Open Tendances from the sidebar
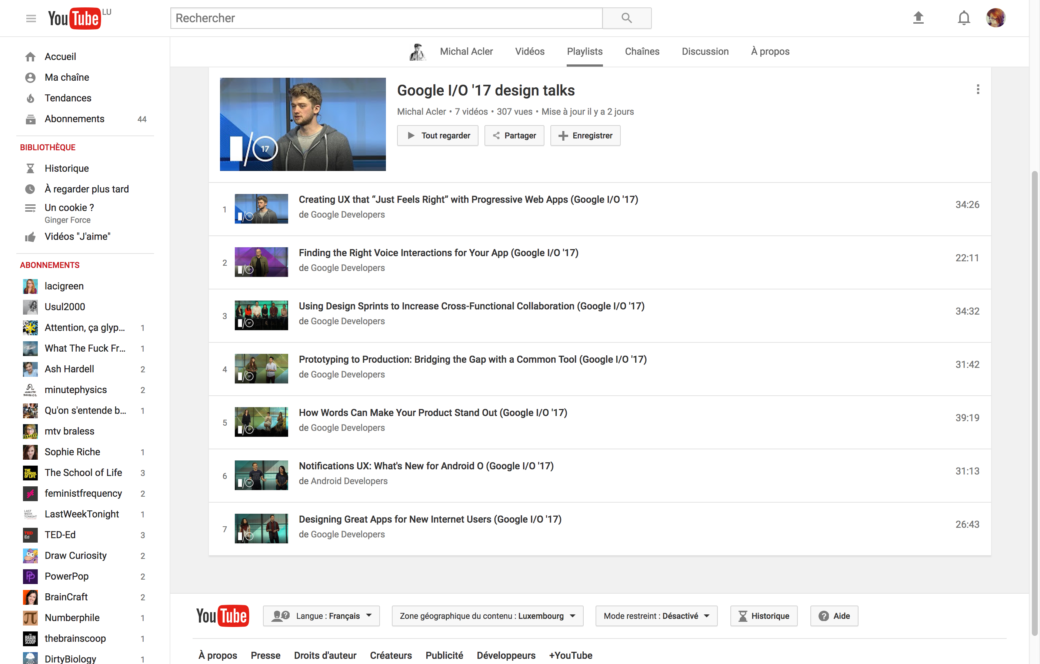Viewport: 1040px width, 664px height. (68, 98)
